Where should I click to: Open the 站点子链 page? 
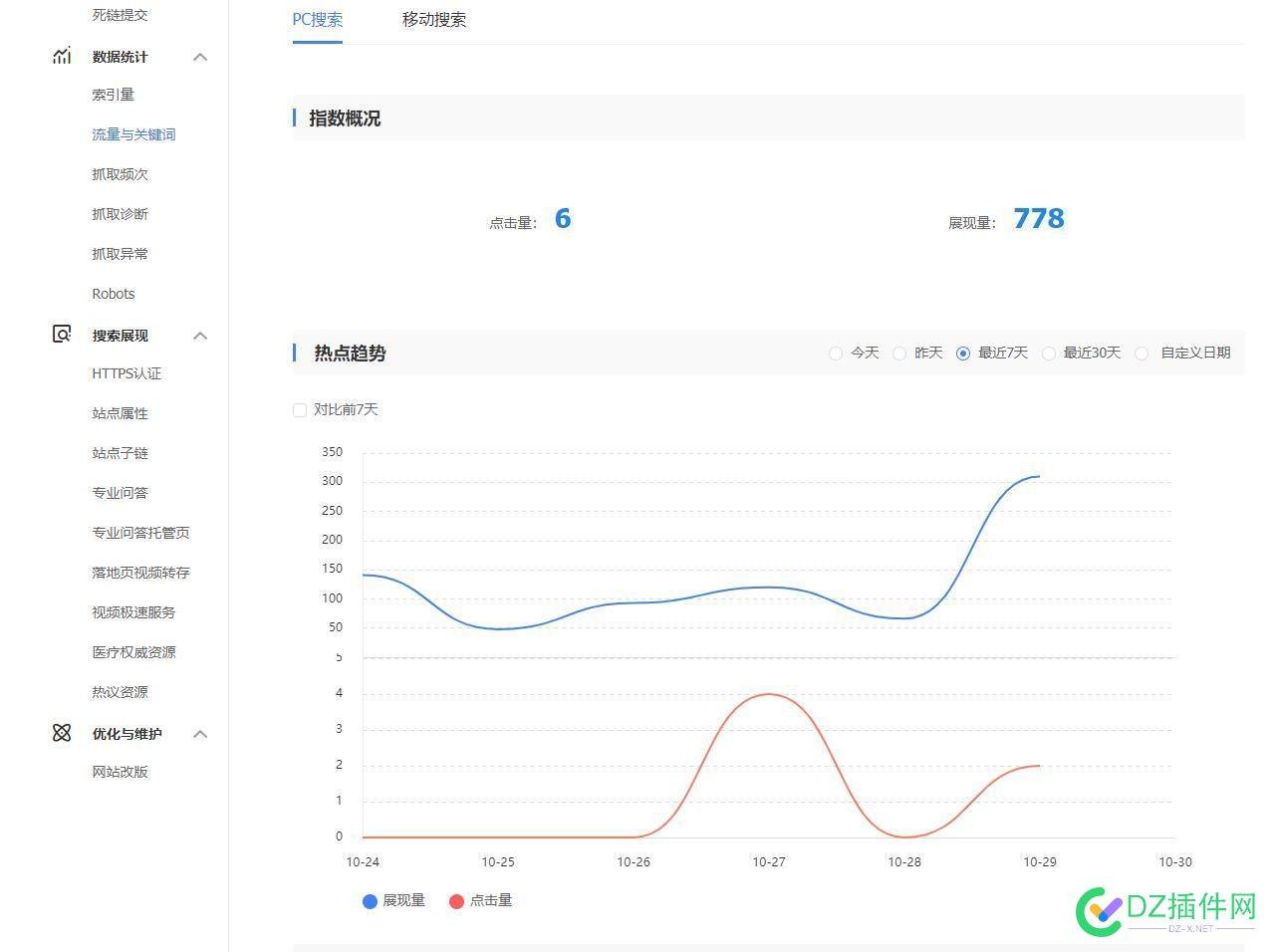pos(120,453)
